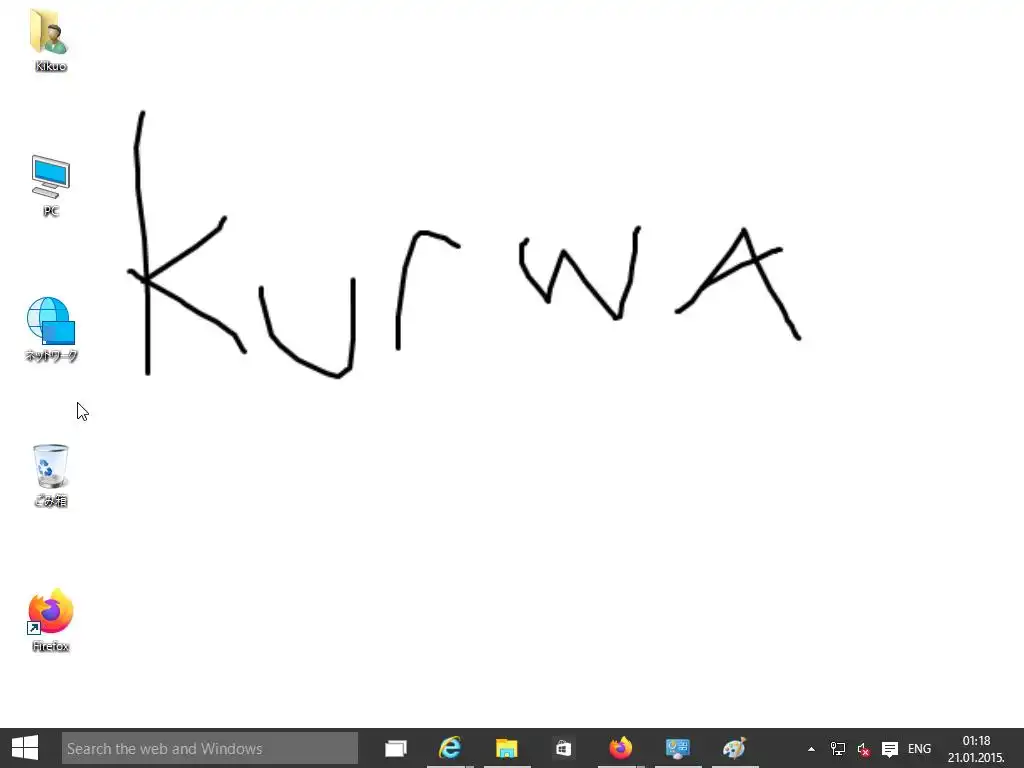Change the ENG input language
This screenshot has height=768, width=1024.
click(920, 749)
